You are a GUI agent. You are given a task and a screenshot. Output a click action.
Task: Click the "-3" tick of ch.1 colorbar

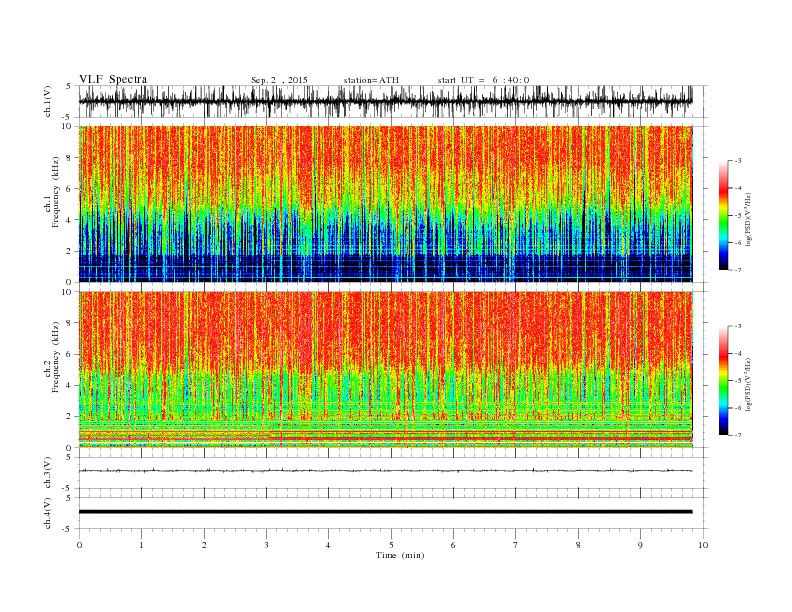(738, 161)
